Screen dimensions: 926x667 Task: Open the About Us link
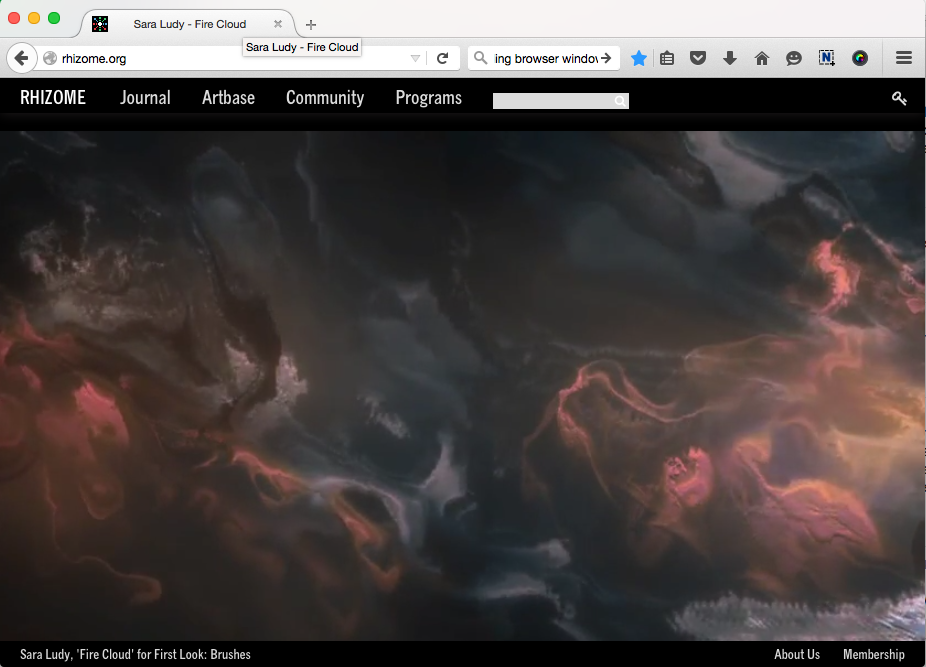[797, 654]
